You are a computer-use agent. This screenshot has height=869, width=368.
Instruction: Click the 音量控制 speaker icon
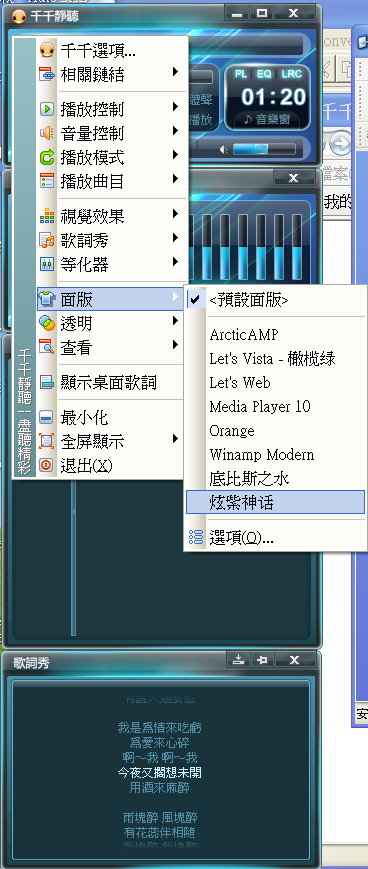pos(47,133)
